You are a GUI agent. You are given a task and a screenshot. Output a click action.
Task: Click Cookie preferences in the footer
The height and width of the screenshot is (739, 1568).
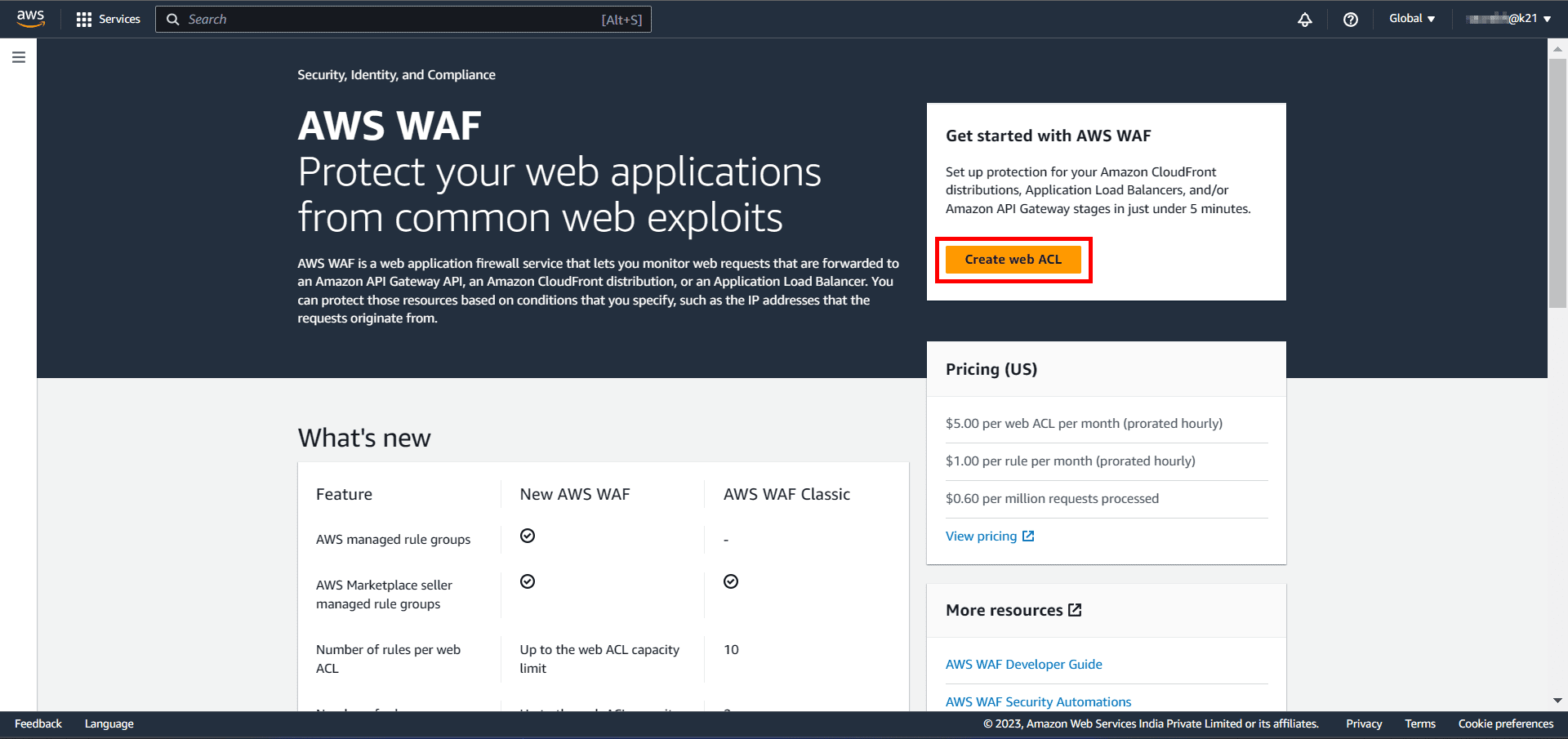[1506, 723]
